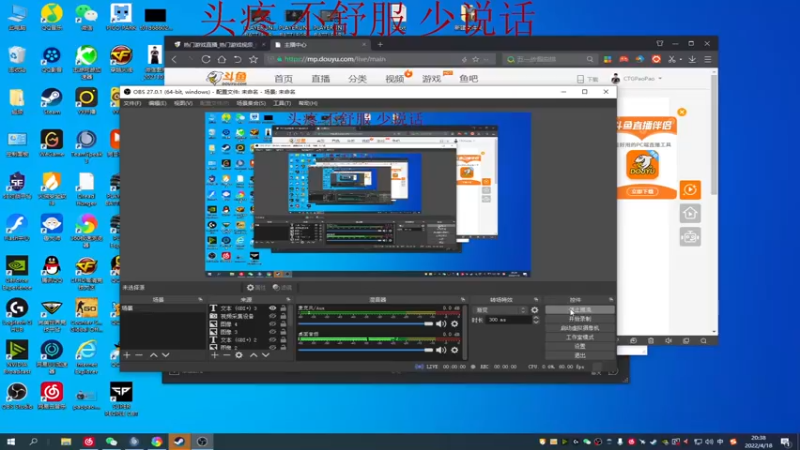Click 开始录制 button in Controls
This screenshot has width=800, height=450.
(x=580, y=319)
